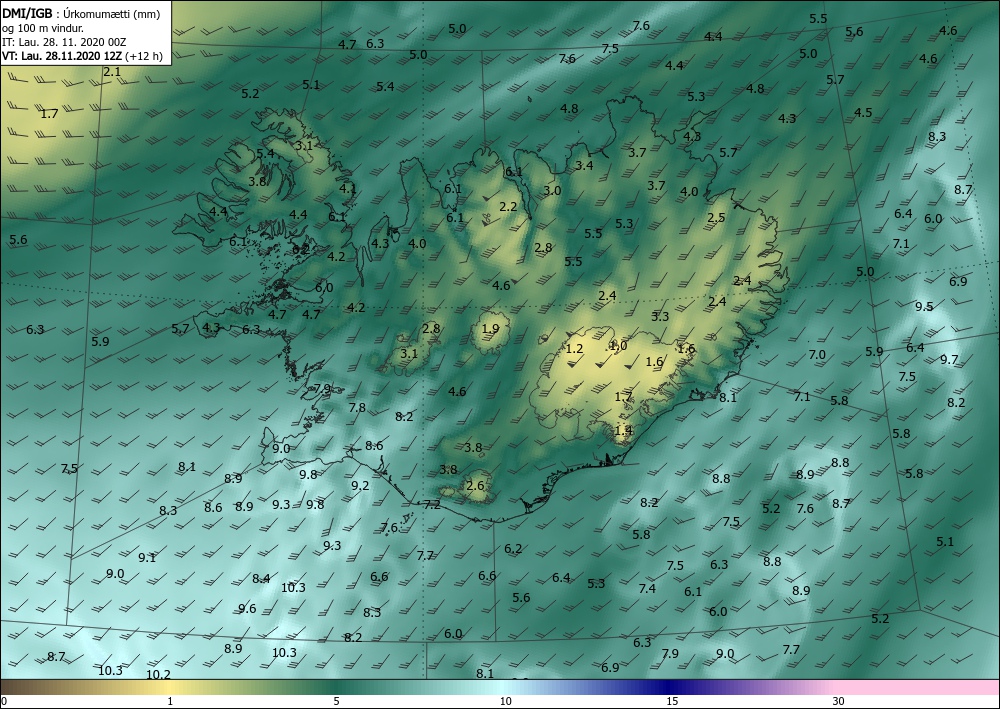Click the 30 tick on the color scale
Screen dimensions: 1000x709
click(839, 701)
